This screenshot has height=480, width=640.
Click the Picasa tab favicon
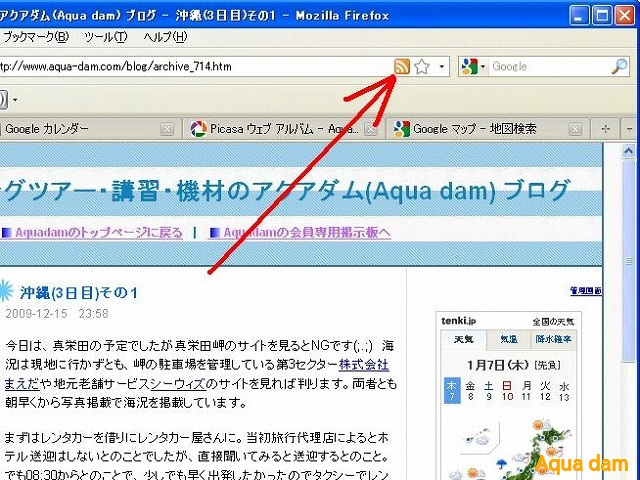[x=198, y=129]
